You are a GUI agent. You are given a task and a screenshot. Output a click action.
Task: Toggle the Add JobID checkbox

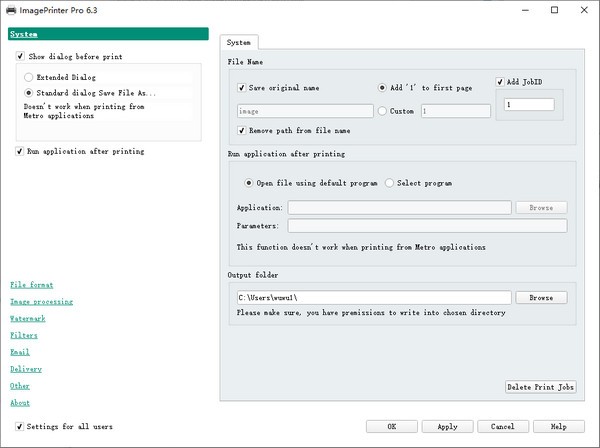[501, 81]
